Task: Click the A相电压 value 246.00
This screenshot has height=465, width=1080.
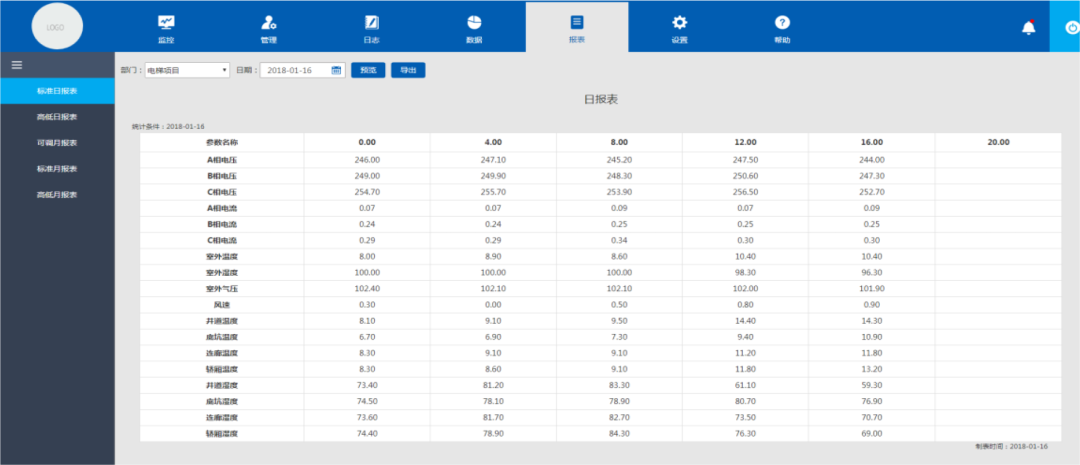Action: click(x=367, y=160)
